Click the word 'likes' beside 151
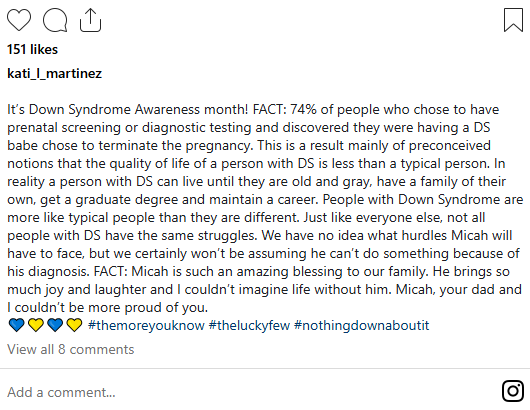 44,49
